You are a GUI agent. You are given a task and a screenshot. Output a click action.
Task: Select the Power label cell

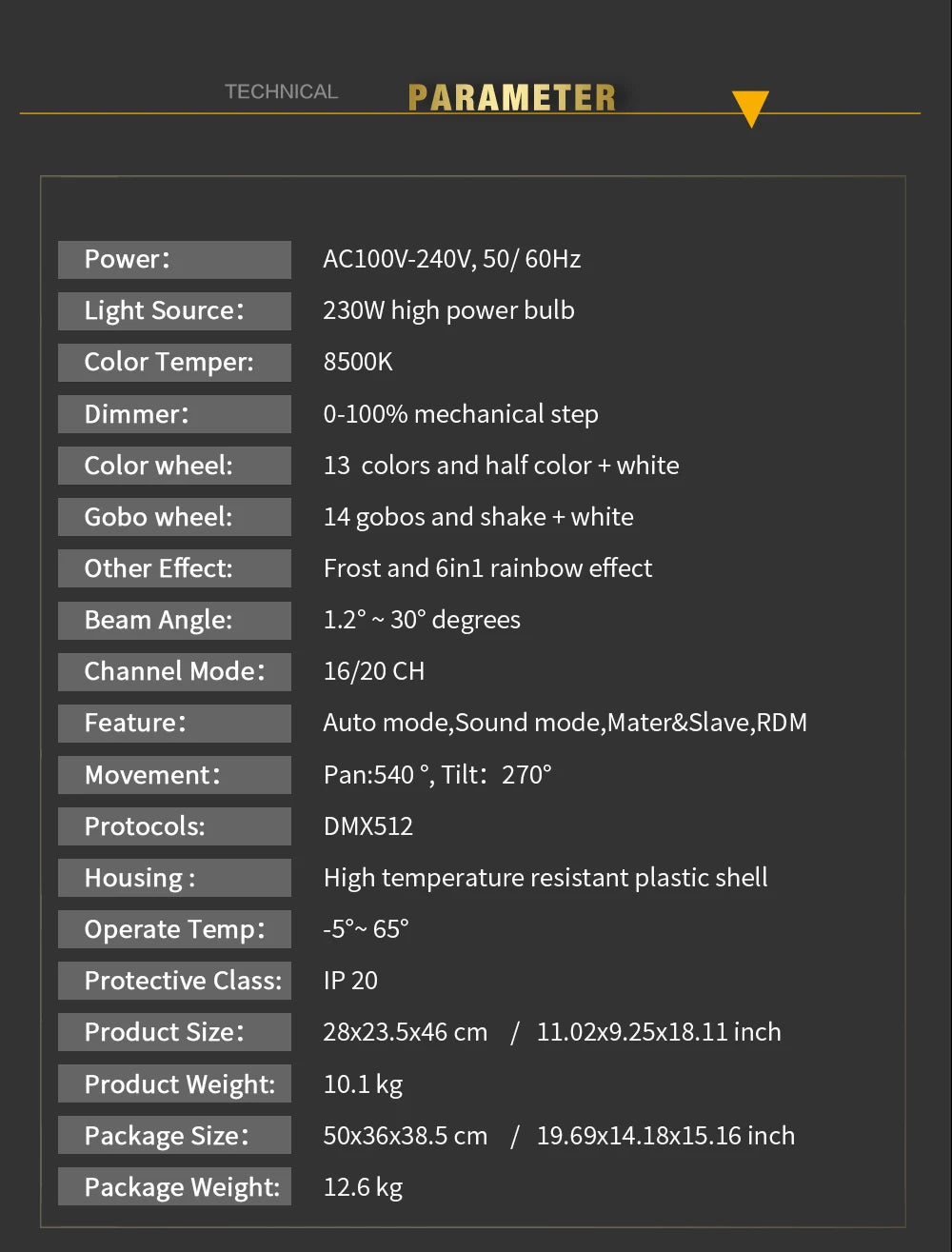click(174, 260)
